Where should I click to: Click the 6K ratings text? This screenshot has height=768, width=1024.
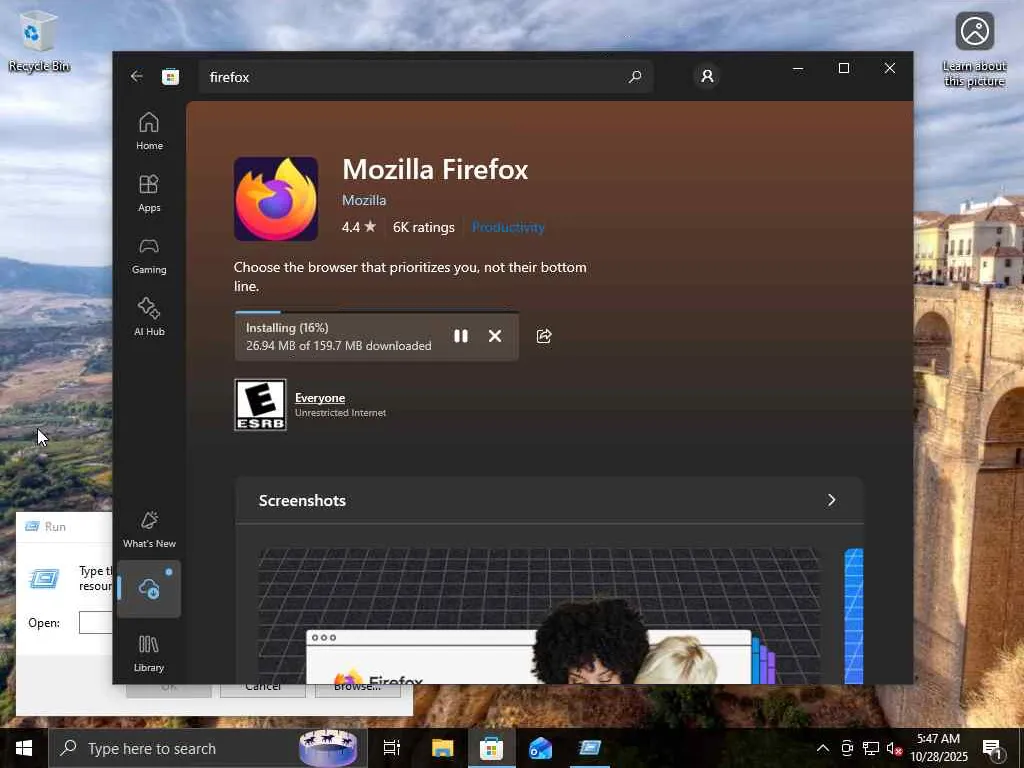(x=423, y=227)
